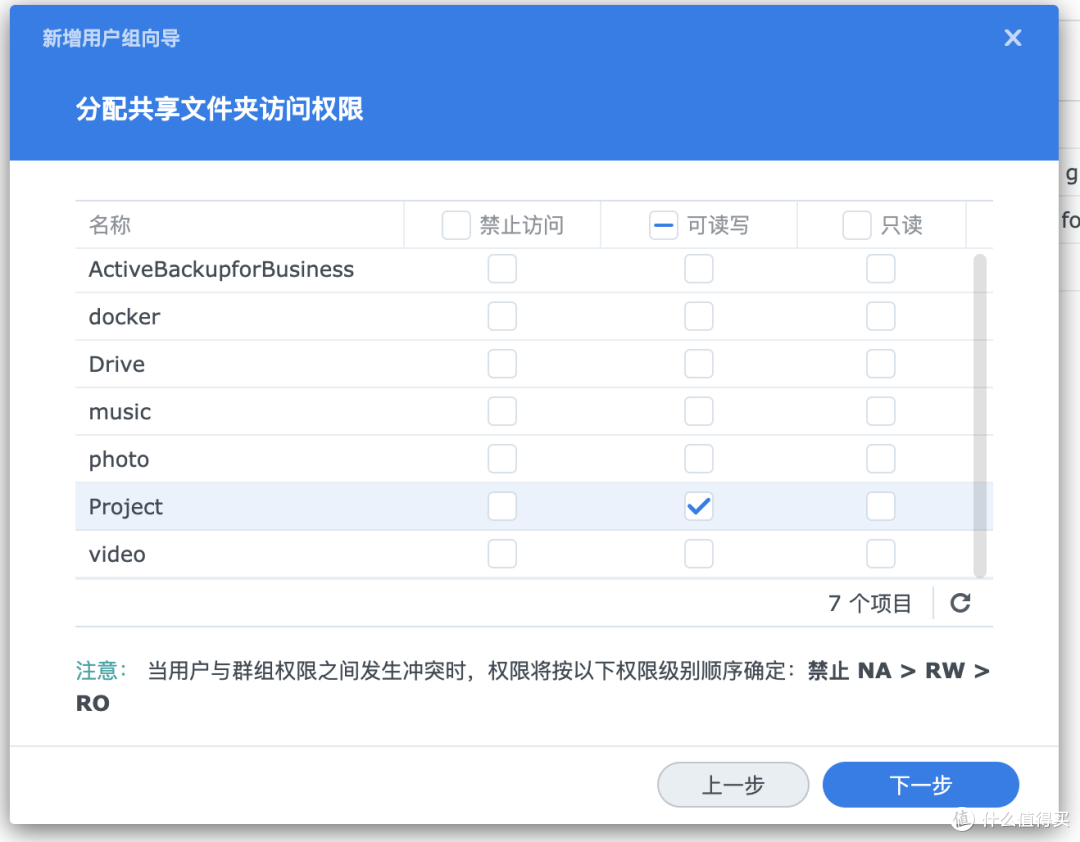Click the refresh icon beside 7 个项目

pyautogui.click(x=960, y=603)
